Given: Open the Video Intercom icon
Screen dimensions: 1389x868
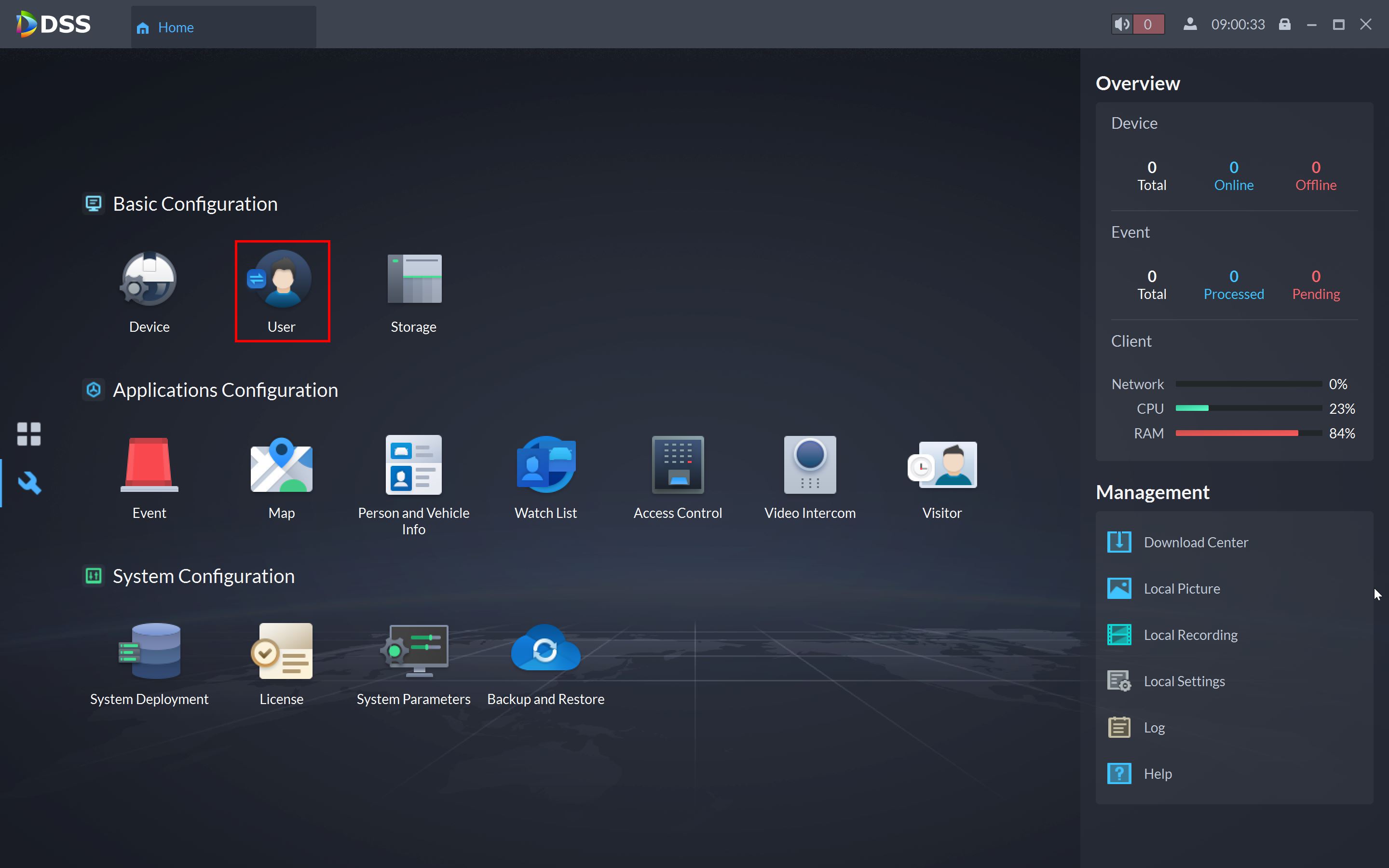Looking at the screenshot, I should (810, 465).
